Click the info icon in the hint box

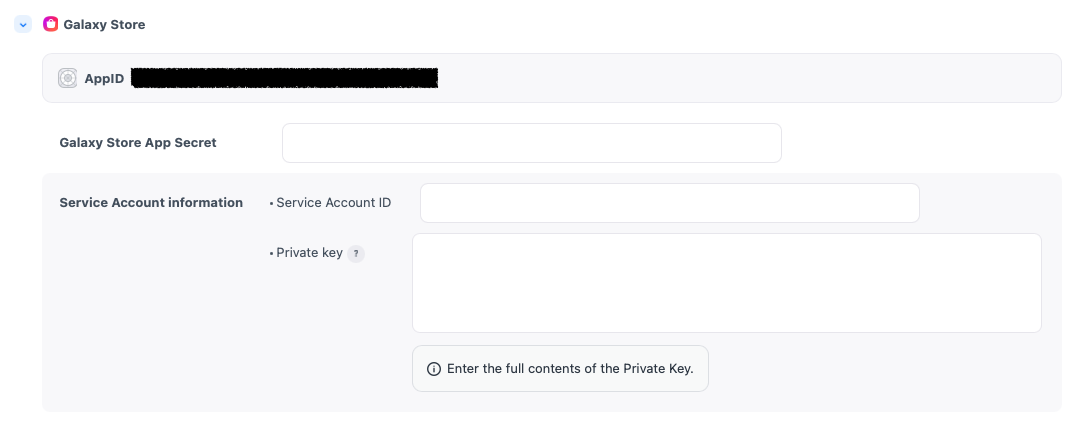click(x=434, y=369)
